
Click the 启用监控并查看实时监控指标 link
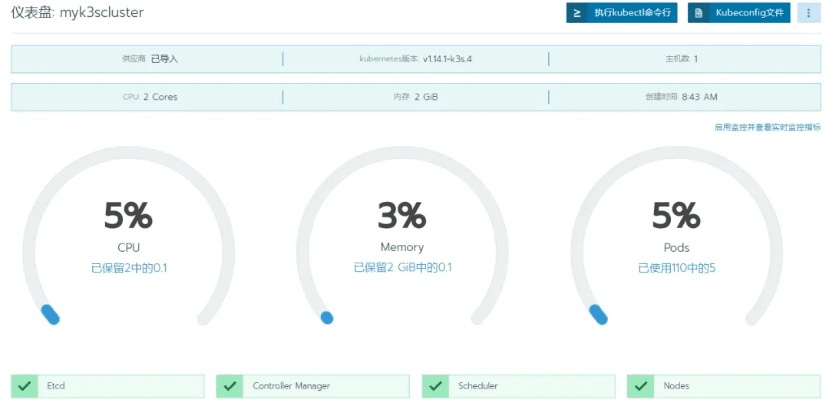coord(767,127)
